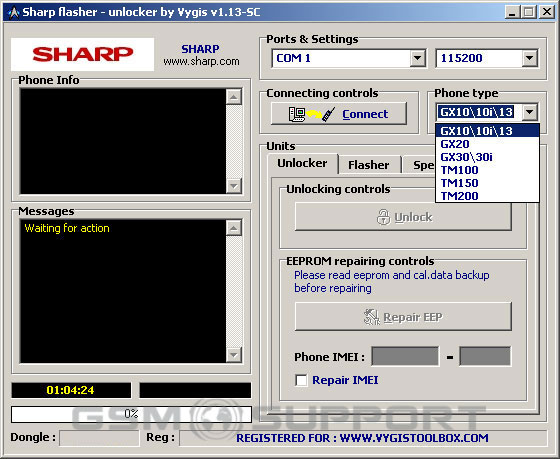The image size is (560, 459).
Task: Click the 01:04:24 timer display
Action: point(71,390)
